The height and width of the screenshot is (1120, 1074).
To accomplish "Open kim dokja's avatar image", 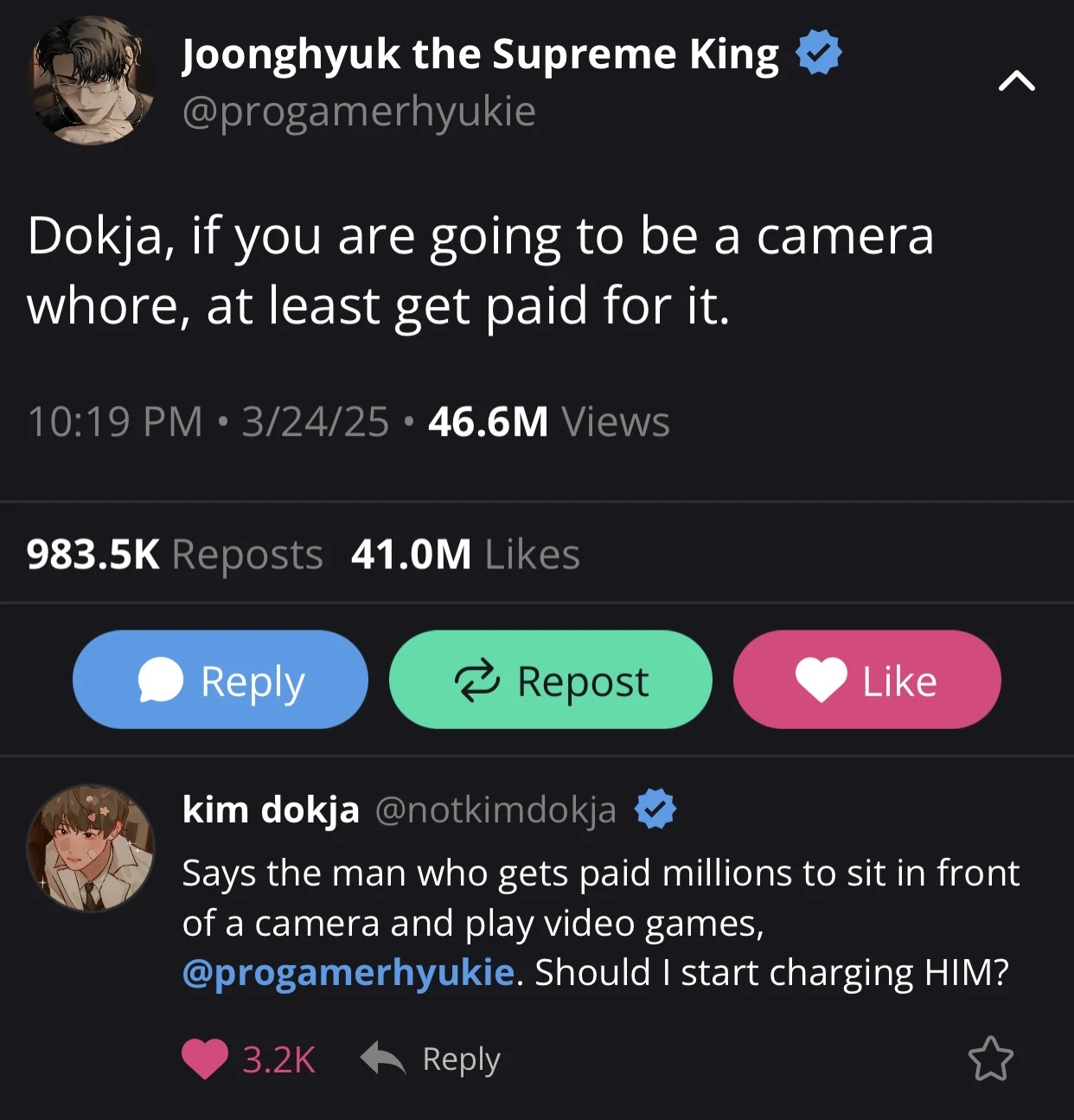I will pos(91,848).
